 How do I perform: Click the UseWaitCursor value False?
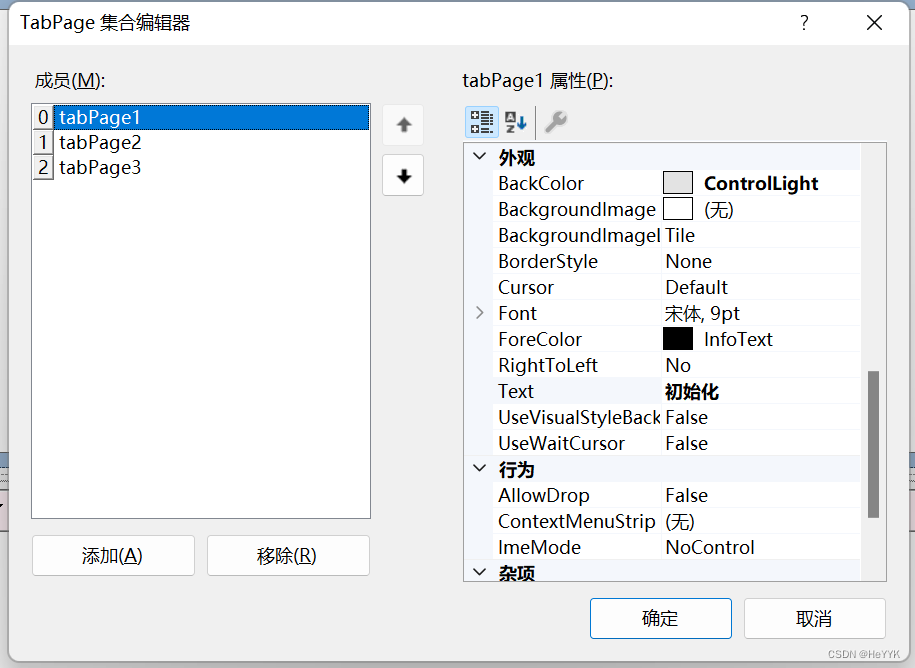tap(687, 443)
